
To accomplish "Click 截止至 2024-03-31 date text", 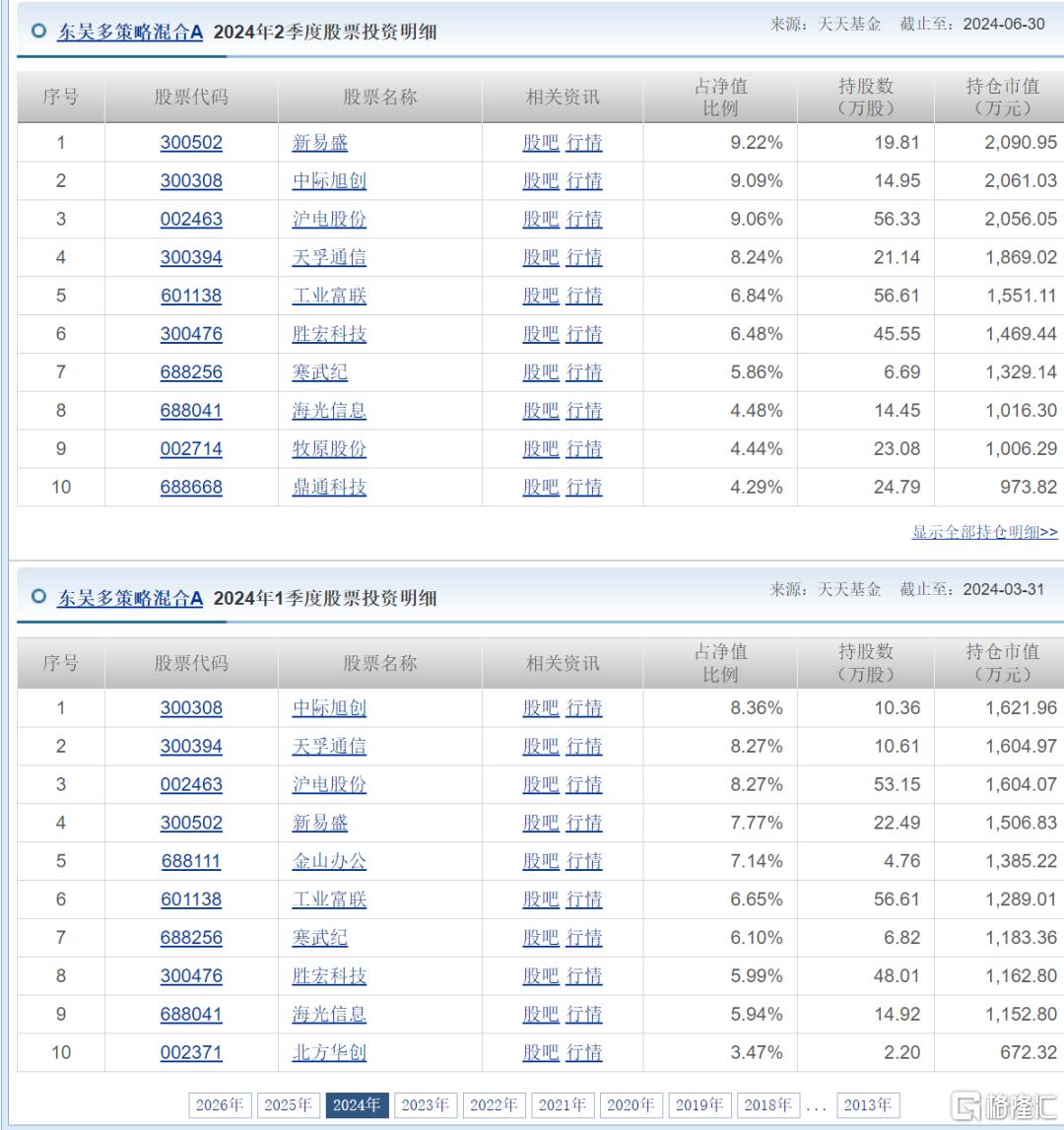I will coord(971,589).
